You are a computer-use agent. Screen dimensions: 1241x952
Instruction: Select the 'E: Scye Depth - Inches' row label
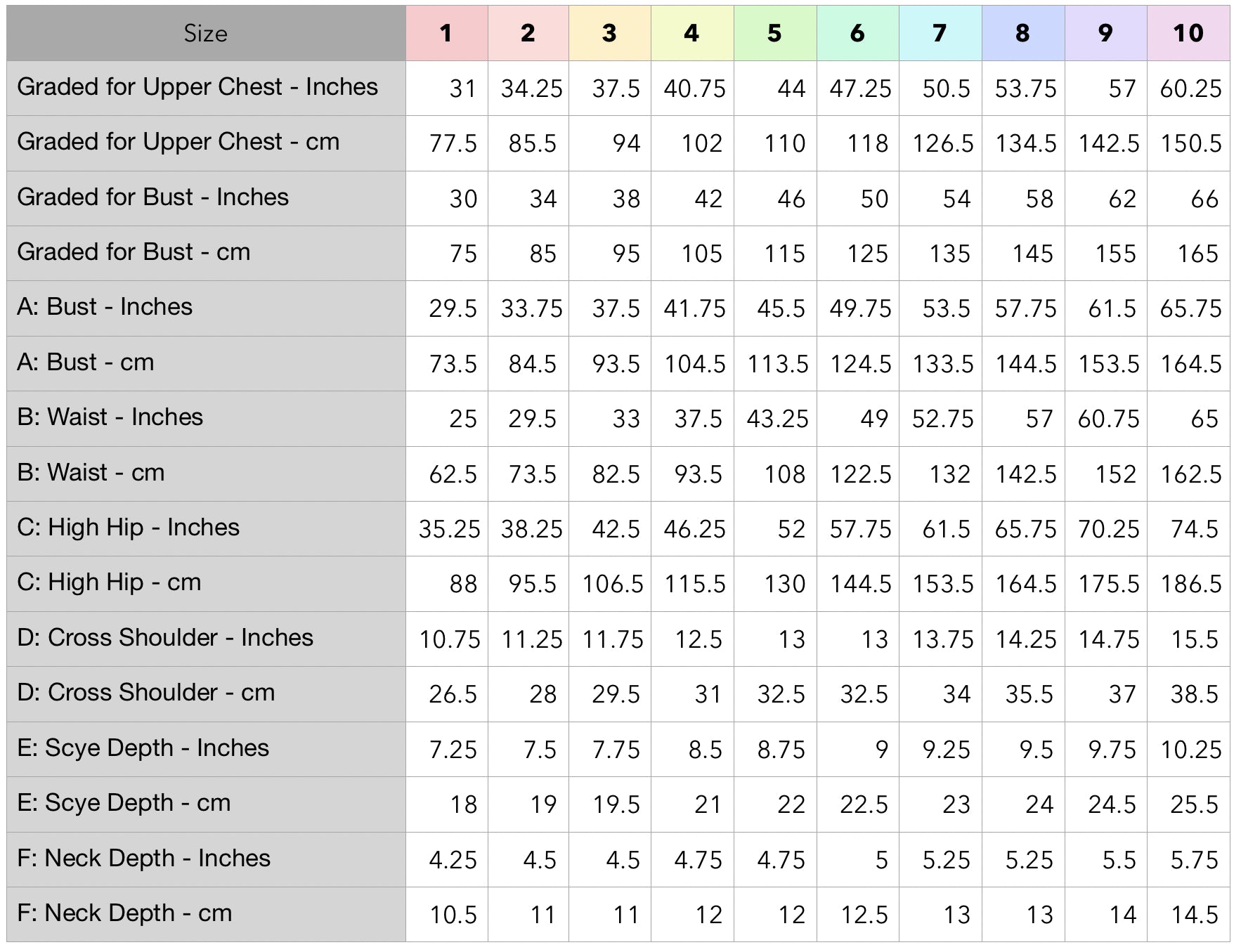pyautogui.click(x=143, y=748)
